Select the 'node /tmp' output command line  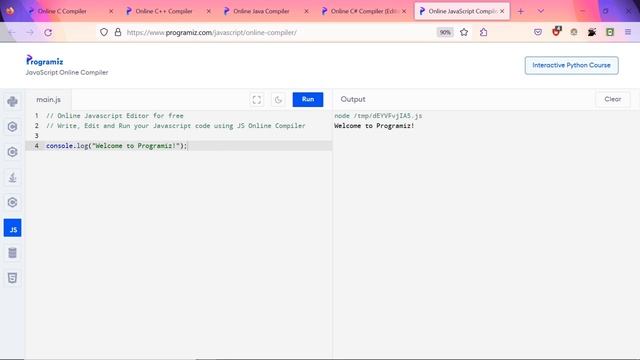click(x=378, y=116)
